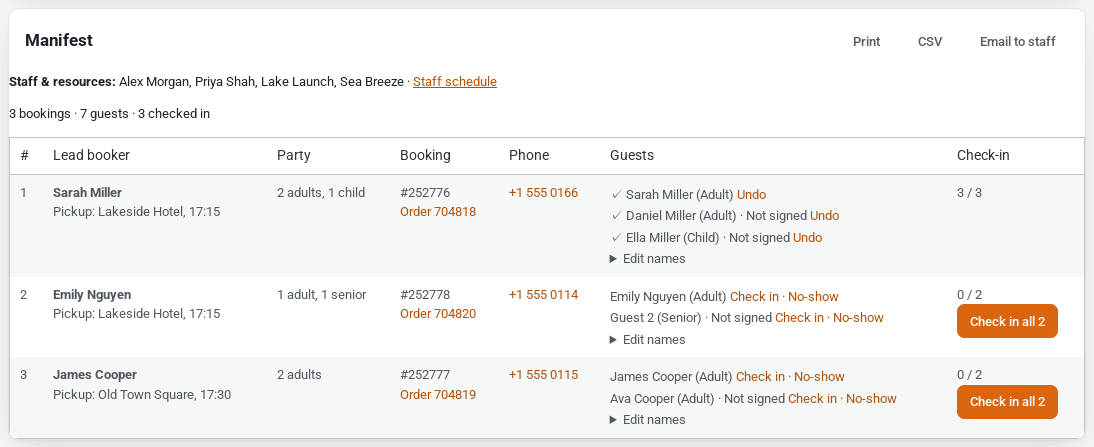Click booking number #252777
1094x447 pixels.
pos(425,374)
